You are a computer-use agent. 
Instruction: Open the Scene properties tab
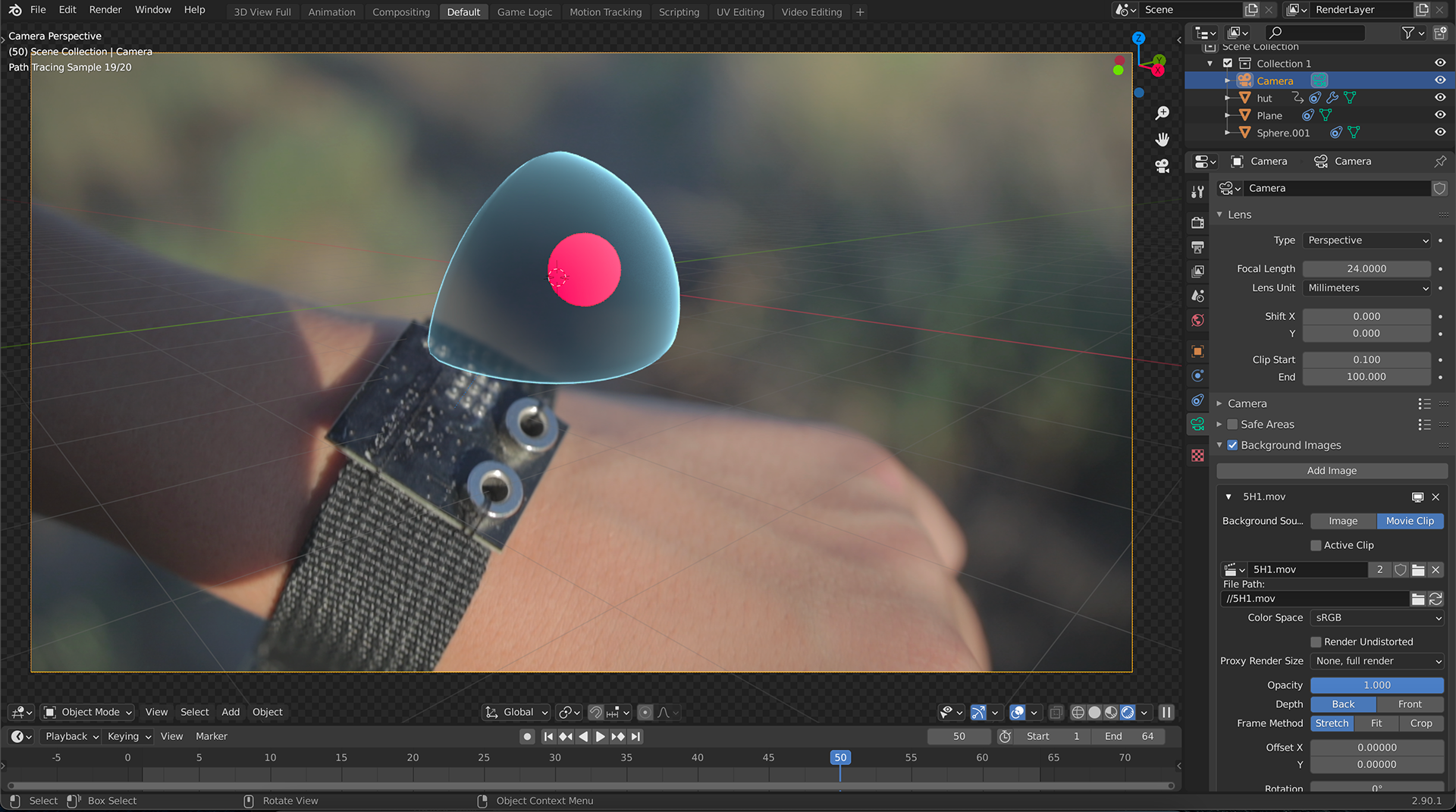point(1197,296)
